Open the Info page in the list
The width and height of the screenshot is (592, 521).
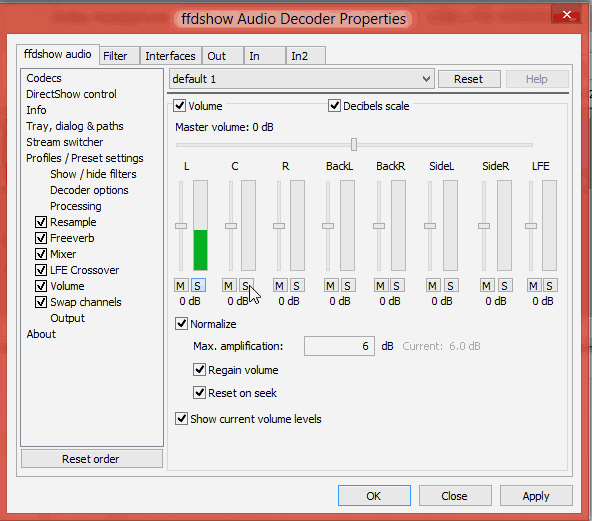(x=36, y=110)
